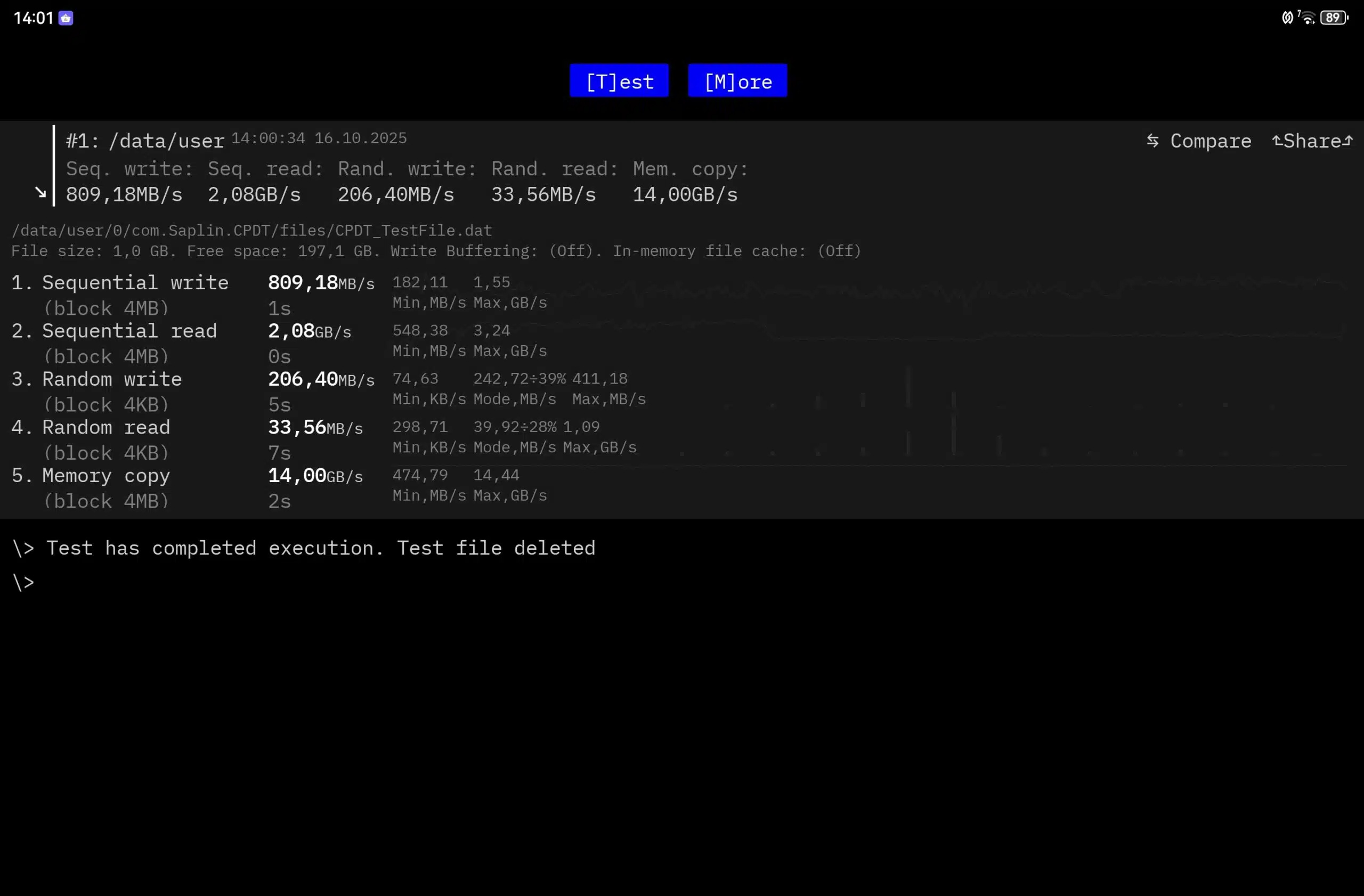Tap the Share link
The width and height of the screenshot is (1364, 896).
pyautogui.click(x=1312, y=140)
